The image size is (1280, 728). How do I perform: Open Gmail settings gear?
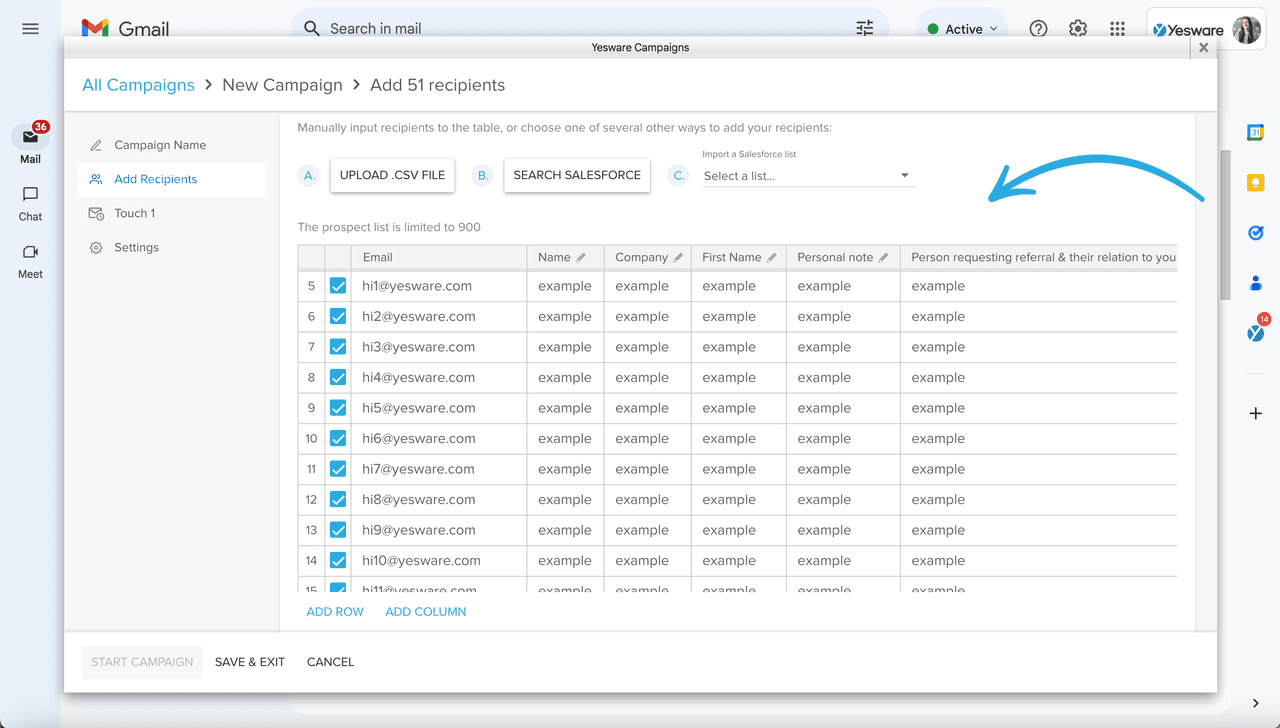(x=1077, y=29)
